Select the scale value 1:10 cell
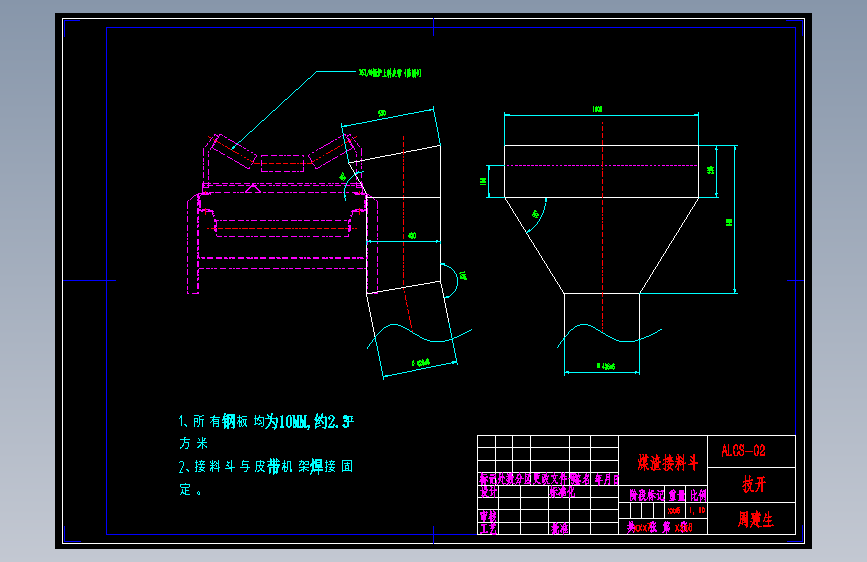 click(x=697, y=510)
